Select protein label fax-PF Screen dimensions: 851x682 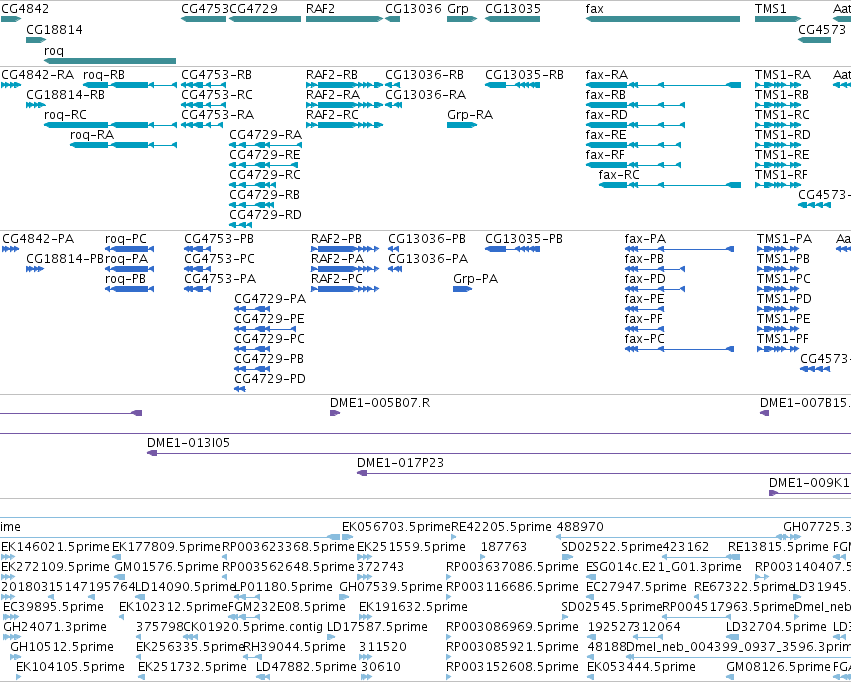pos(644,319)
